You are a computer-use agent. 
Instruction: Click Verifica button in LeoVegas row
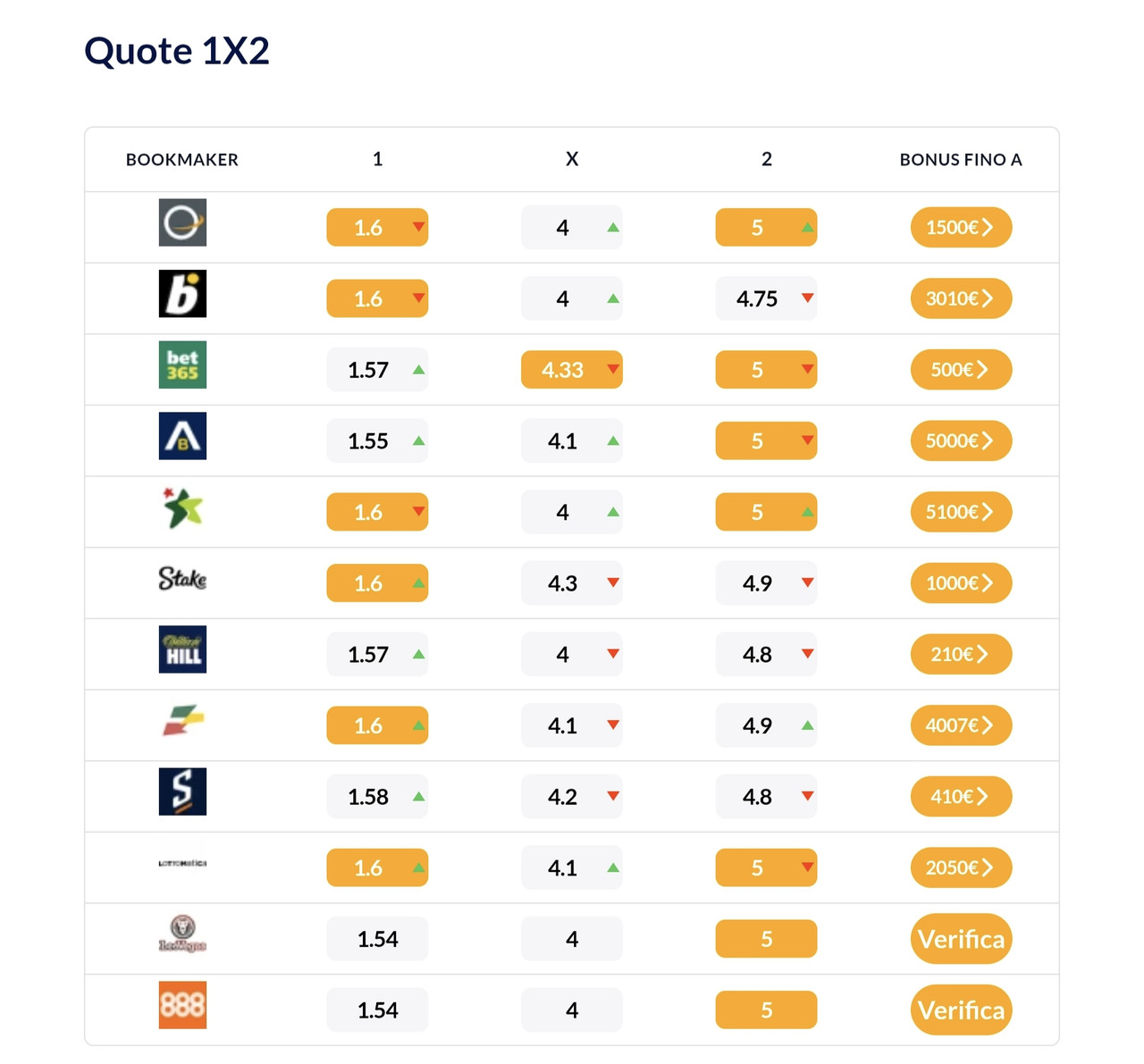coord(961,939)
